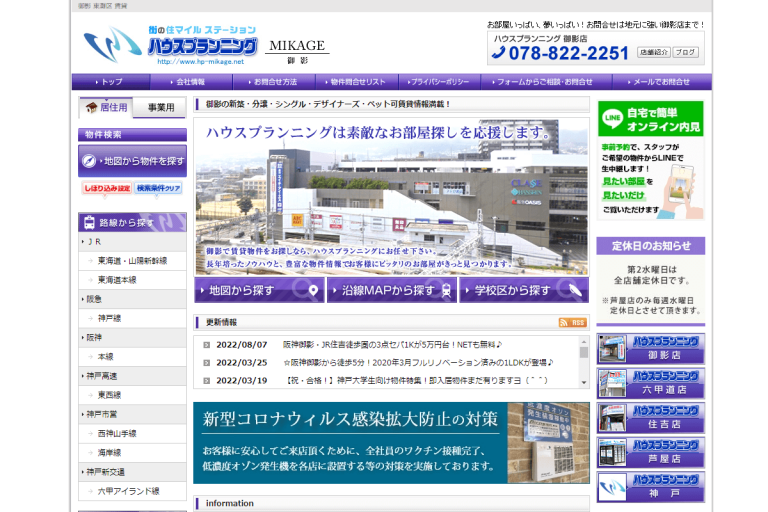
Task: Open プライバシーポリシー in the navigation bar
Action: pos(439,82)
